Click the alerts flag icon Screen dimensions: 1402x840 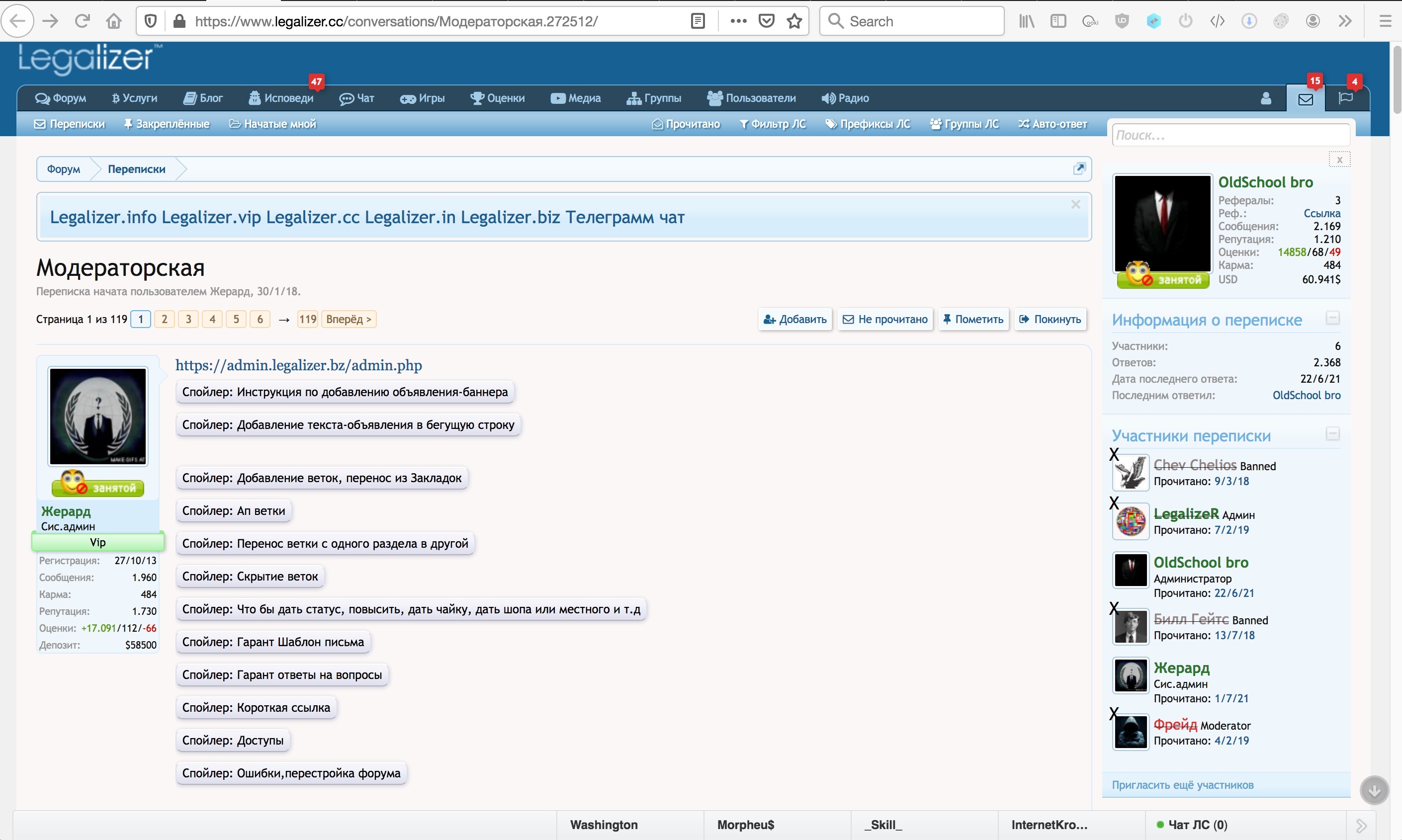click(x=1345, y=98)
